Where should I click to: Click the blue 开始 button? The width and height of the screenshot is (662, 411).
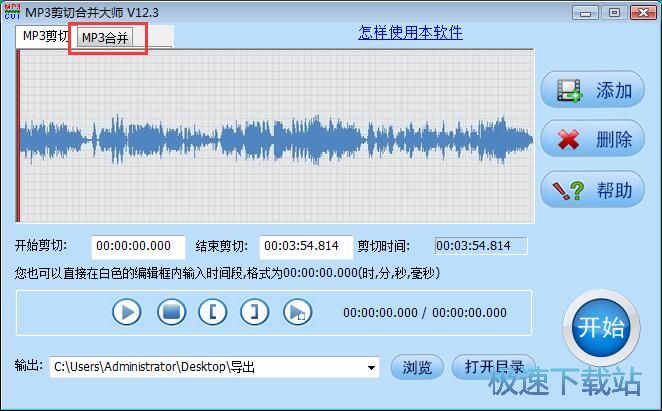[601, 327]
